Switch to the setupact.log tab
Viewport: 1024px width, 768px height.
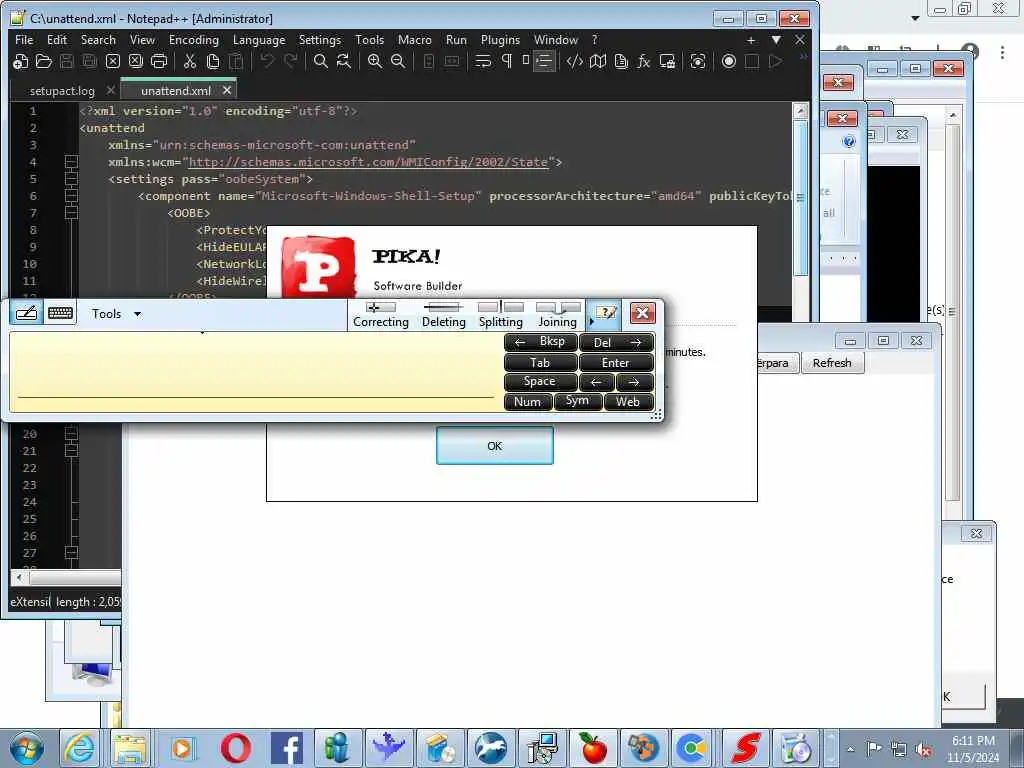click(x=62, y=91)
